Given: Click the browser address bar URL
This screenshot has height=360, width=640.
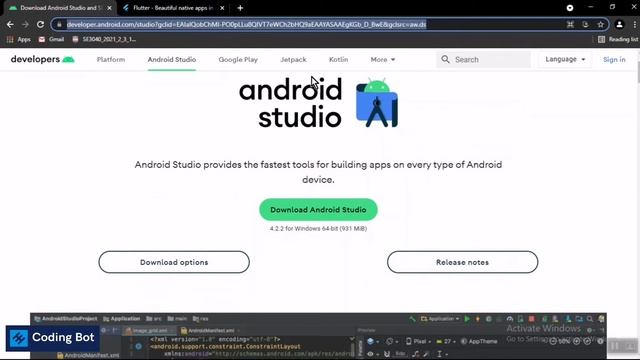Looking at the screenshot, I should click(x=246, y=24).
